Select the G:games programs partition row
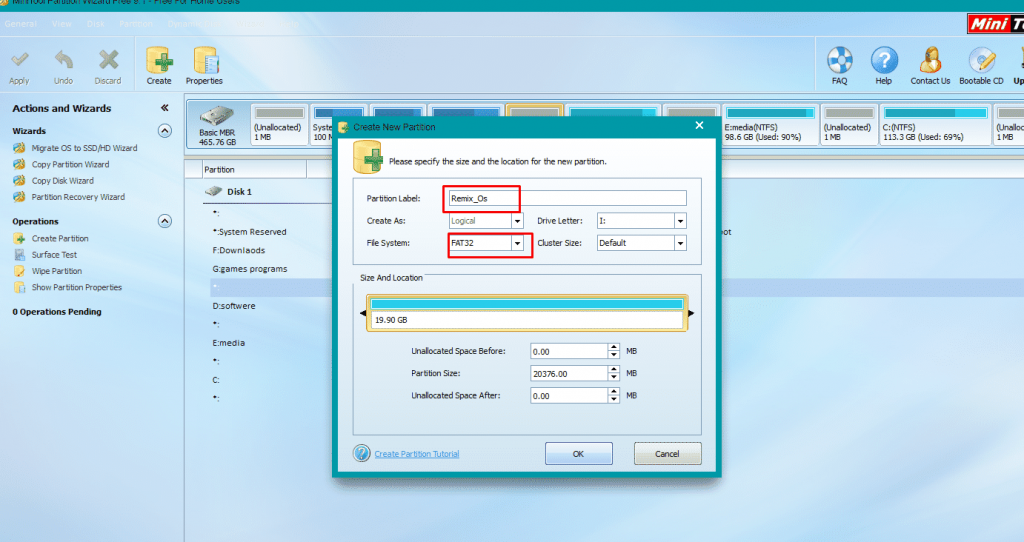1024x542 pixels. pos(249,269)
